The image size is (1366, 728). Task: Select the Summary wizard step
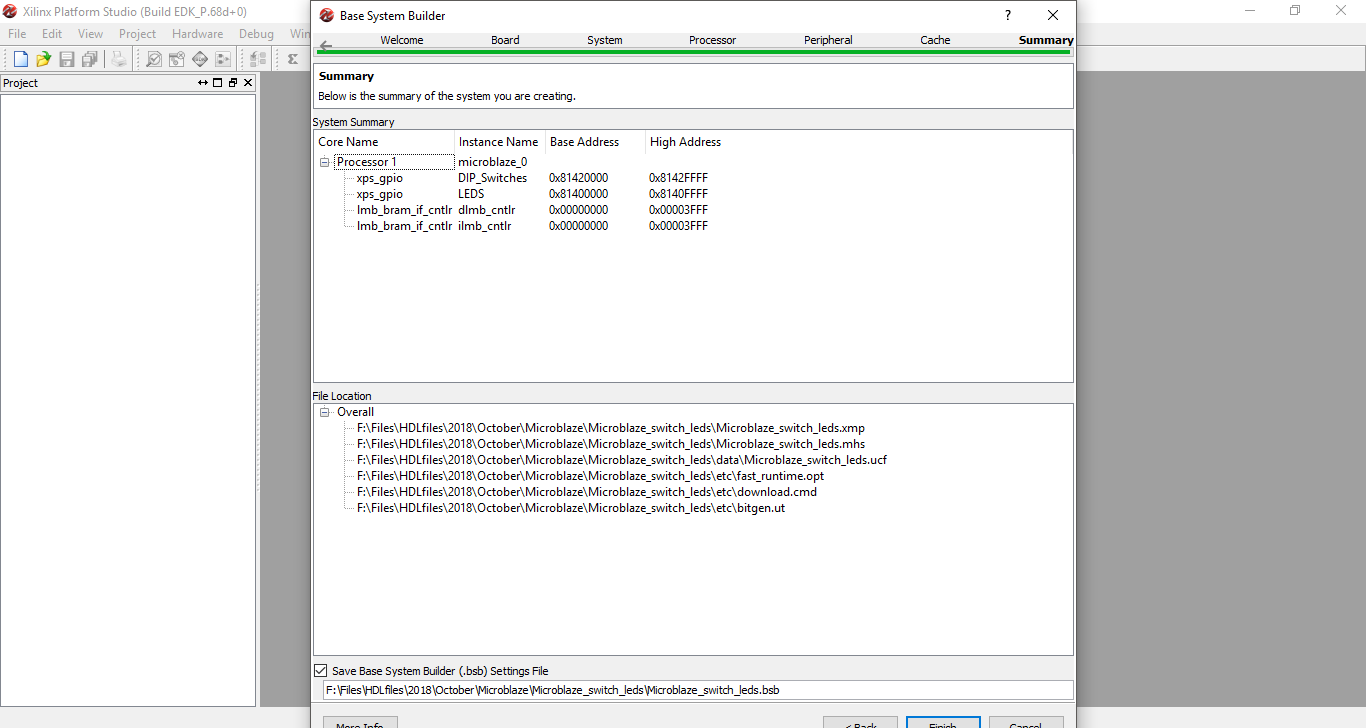[x=1046, y=40]
